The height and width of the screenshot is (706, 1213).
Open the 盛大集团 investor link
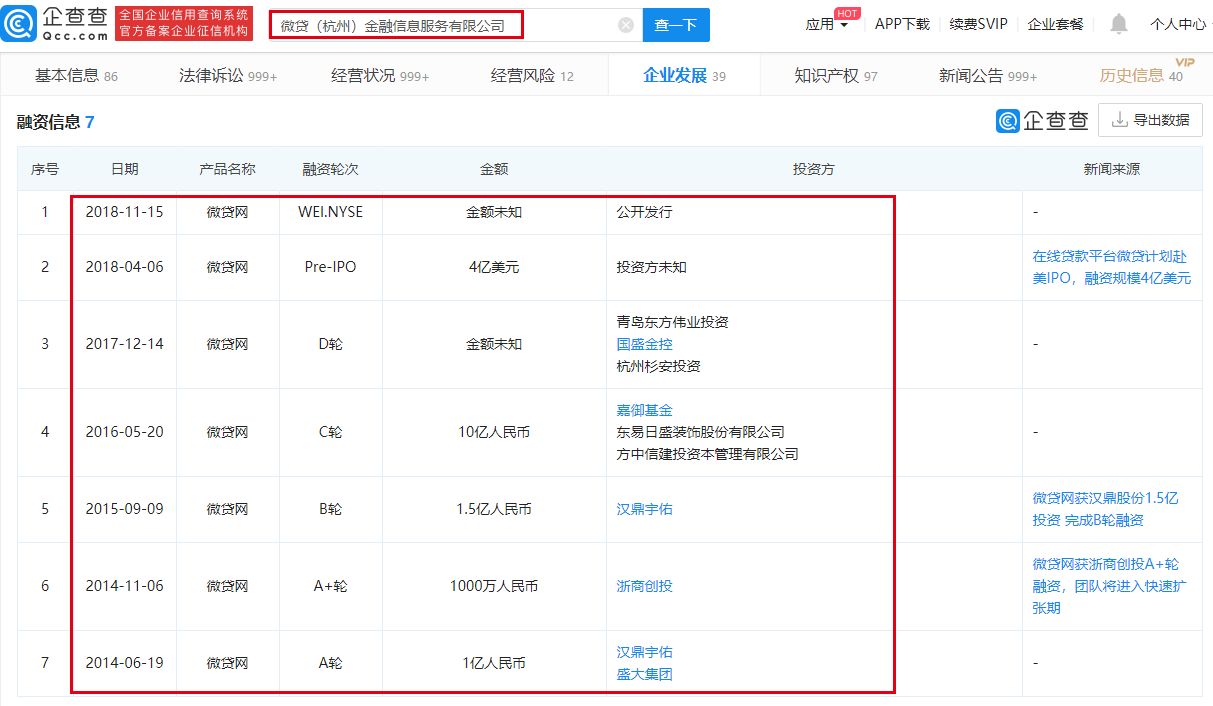(644, 674)
